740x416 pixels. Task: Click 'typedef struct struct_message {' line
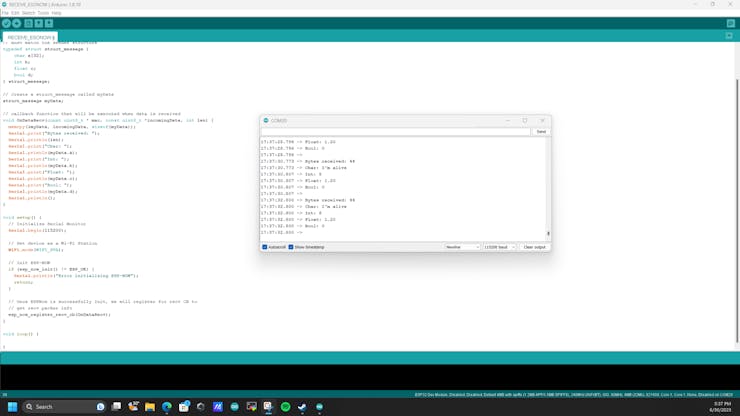click(45, 49)
